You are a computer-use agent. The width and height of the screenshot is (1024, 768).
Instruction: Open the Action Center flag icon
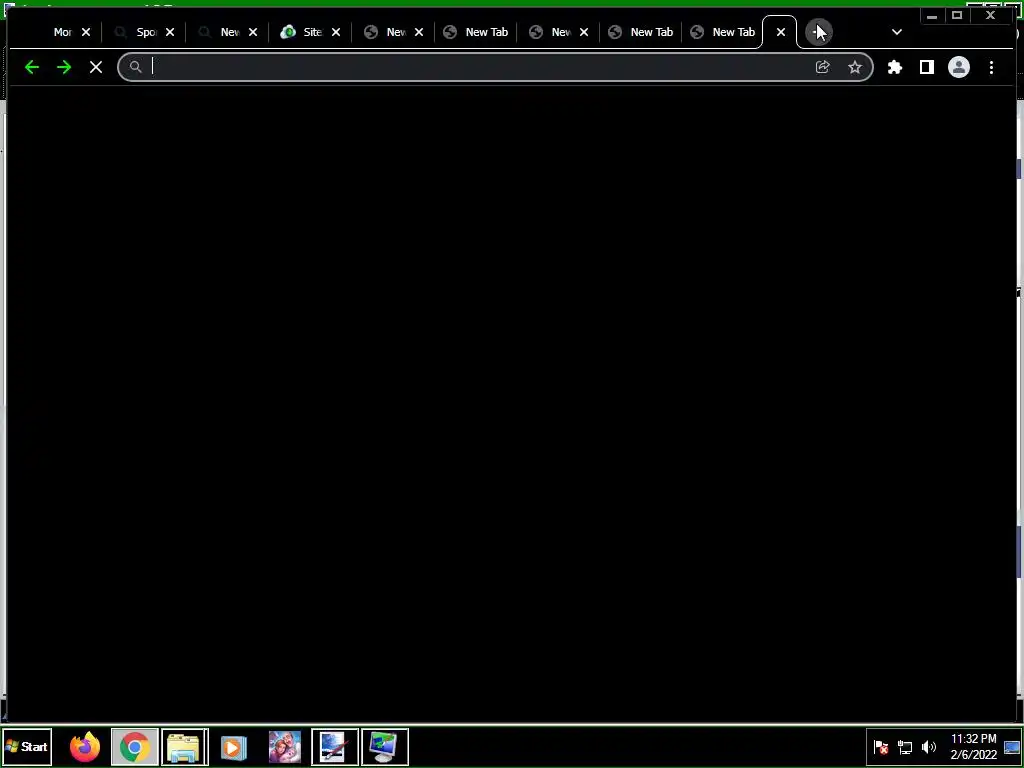(881, 746)
